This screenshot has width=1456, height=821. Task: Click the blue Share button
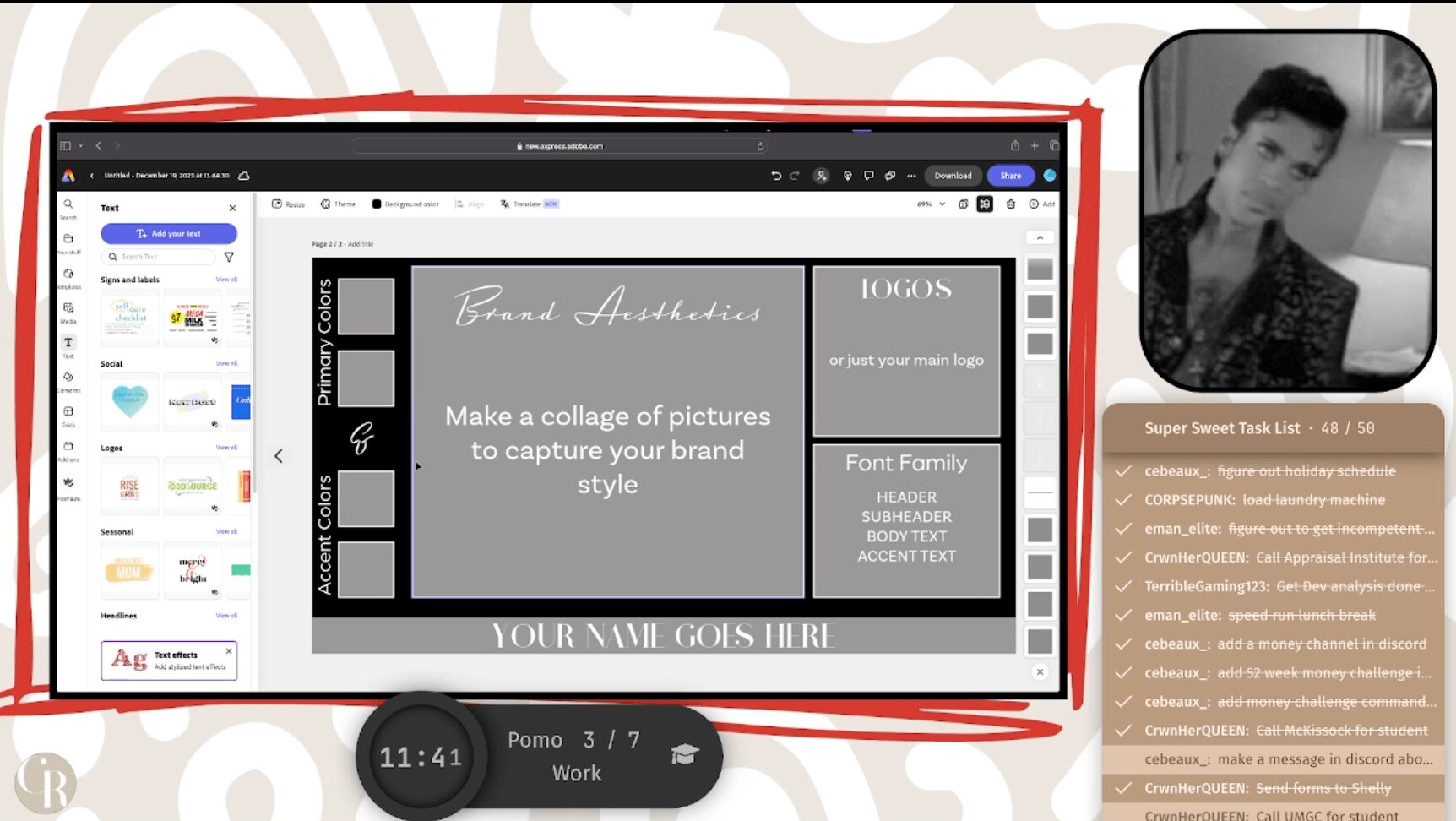click(x=1011, y=176)
